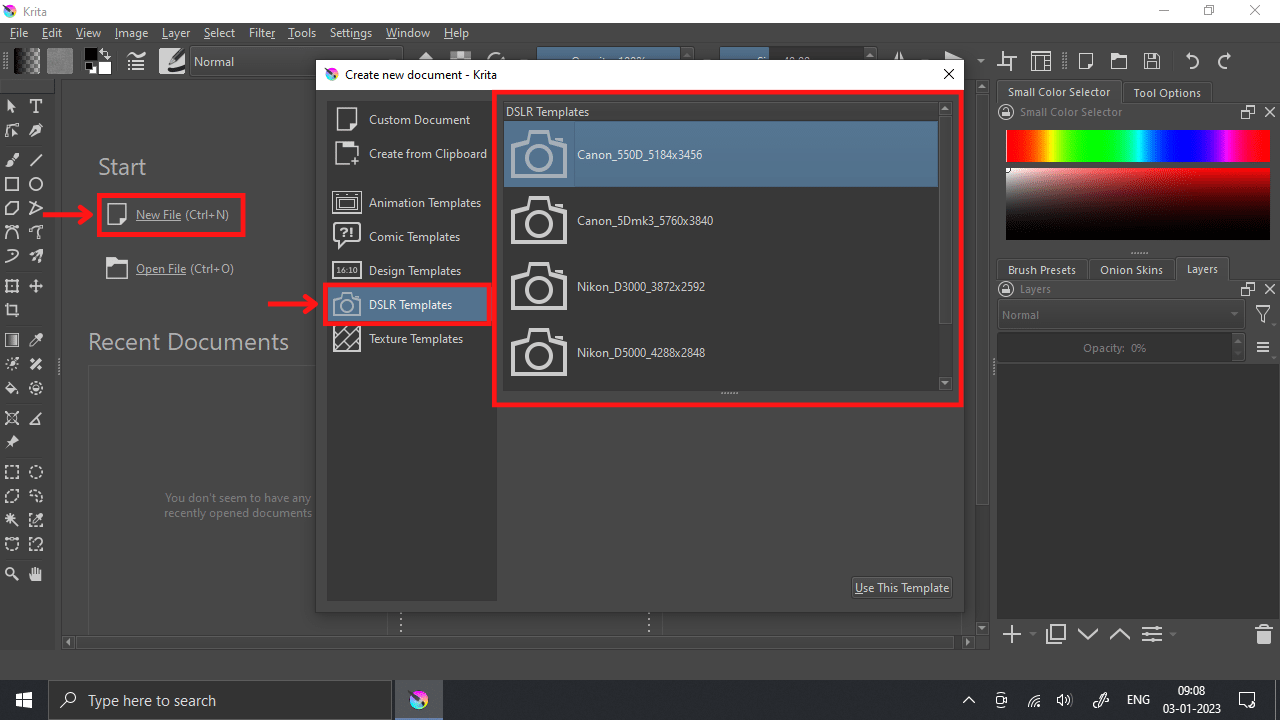This screenshot has height=720, width=1280.
Task: Toggle lock on Layers docker
Action: (1006, 289)
